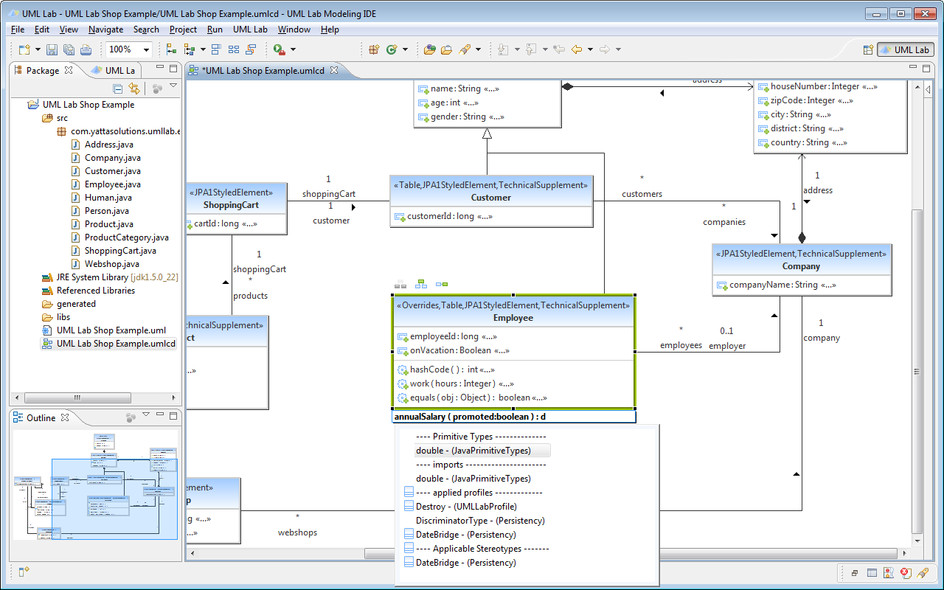This screenshot has height=590, width=944.
Task: Click the annualSalary operation edit field
Action: (x=514, y=417)
